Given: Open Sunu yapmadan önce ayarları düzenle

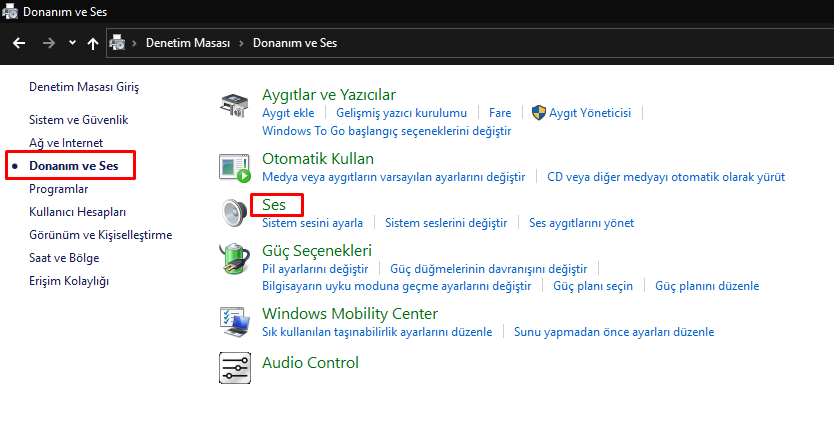Looking at the screenshot, I should pos(614,332).
